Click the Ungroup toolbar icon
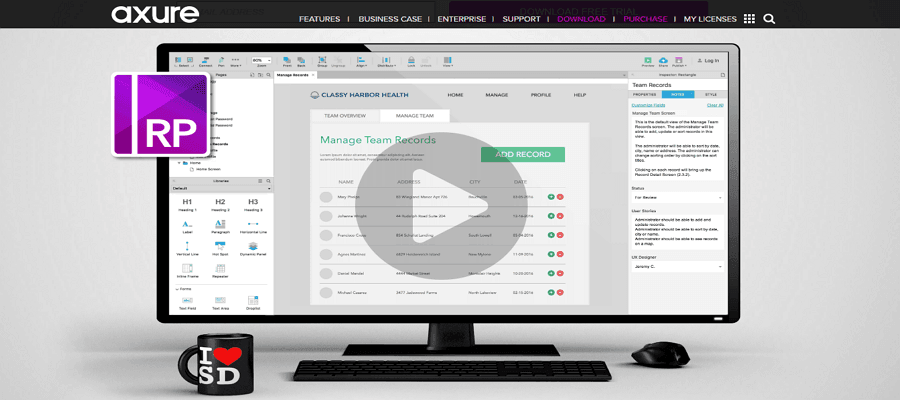This screenshot has height=400, width=900. (x=338, y=61)
